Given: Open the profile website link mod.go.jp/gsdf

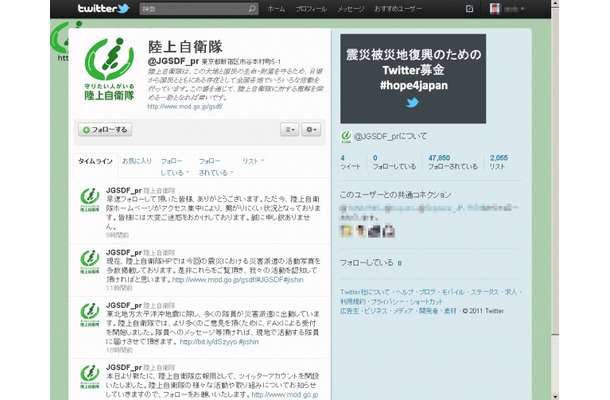Looking at the screenshot, I should tap(185, 106).
